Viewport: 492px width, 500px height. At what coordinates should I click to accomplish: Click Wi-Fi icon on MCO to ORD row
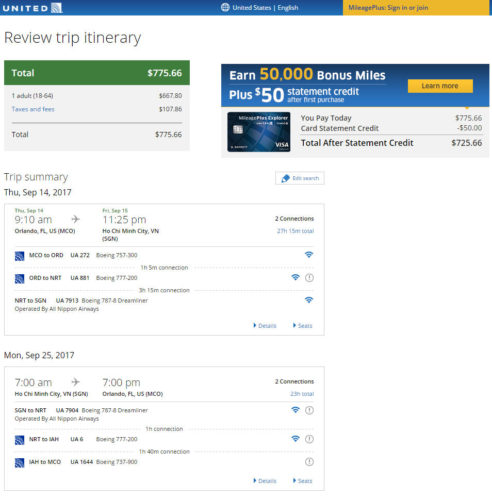[x=309, y=255]
